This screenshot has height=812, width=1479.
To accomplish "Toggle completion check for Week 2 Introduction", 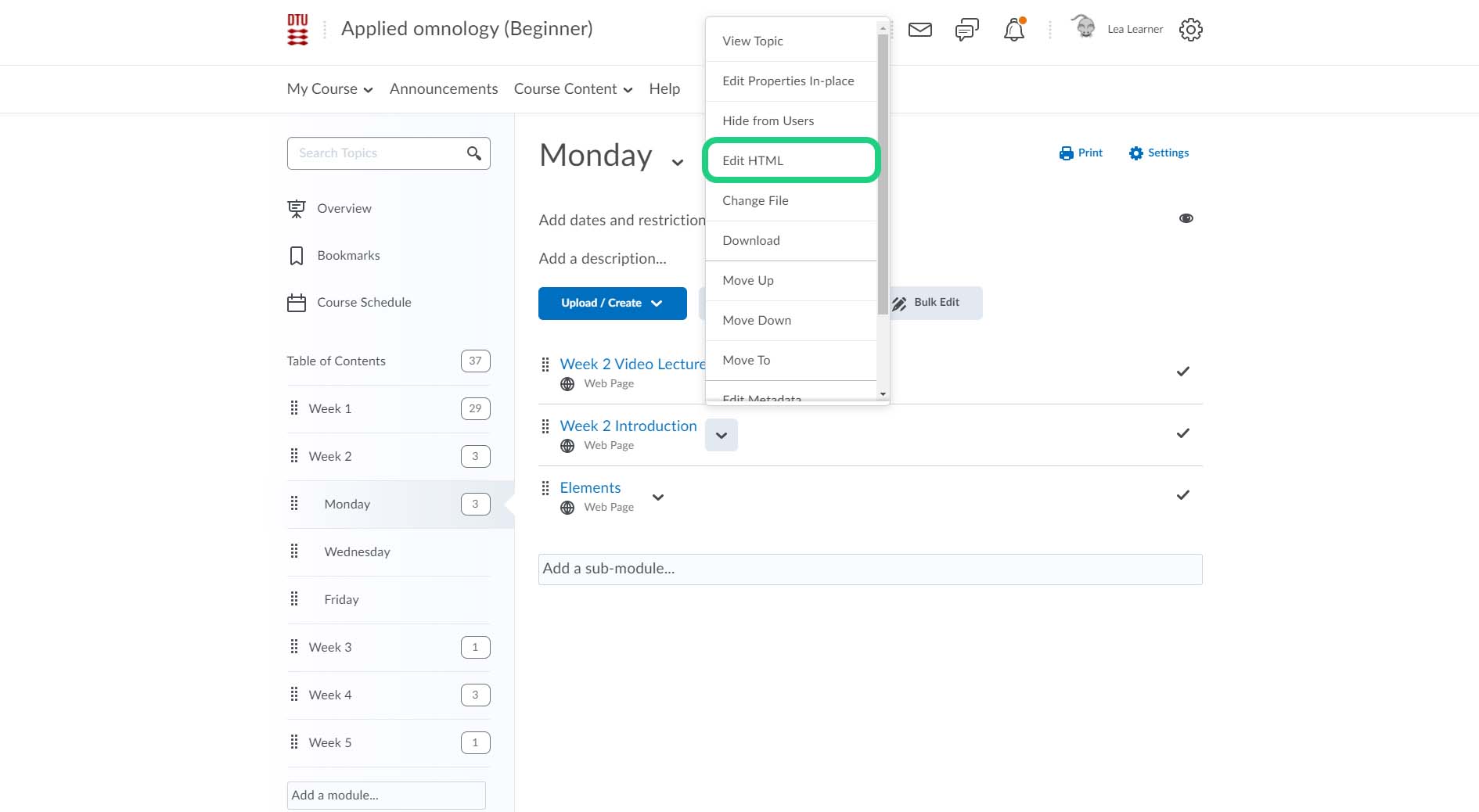I will (1182, 433).
